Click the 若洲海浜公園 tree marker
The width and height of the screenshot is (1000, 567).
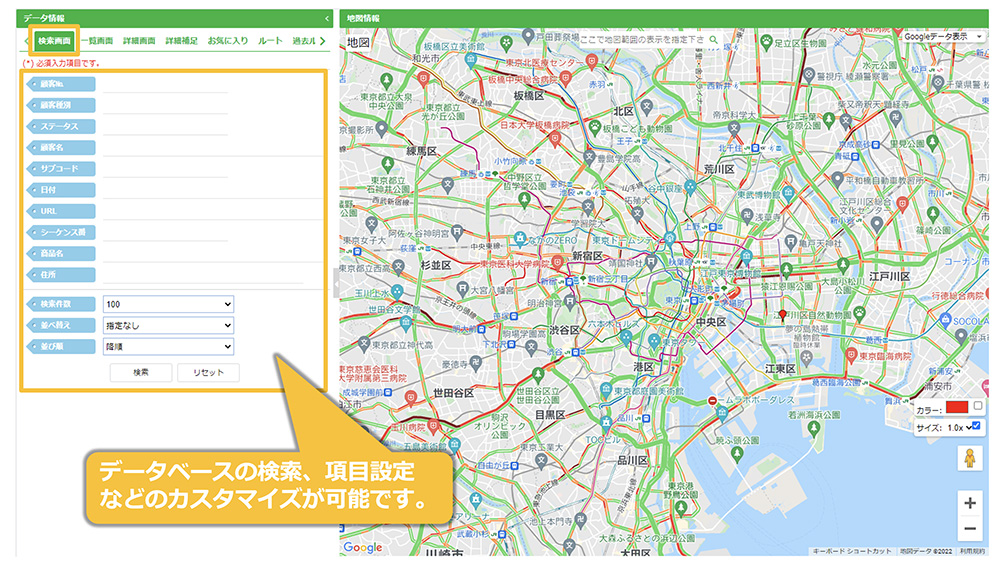tap(813, 428)
